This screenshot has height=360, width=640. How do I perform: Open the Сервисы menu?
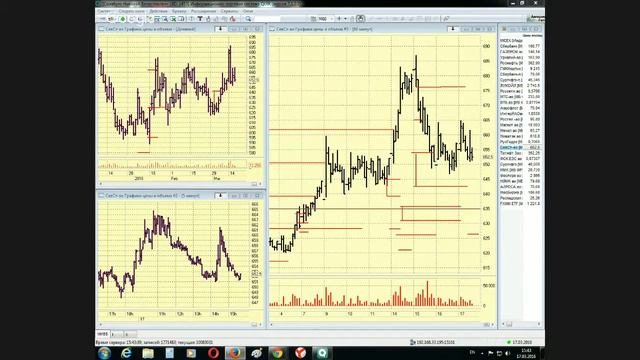point(229,11)
